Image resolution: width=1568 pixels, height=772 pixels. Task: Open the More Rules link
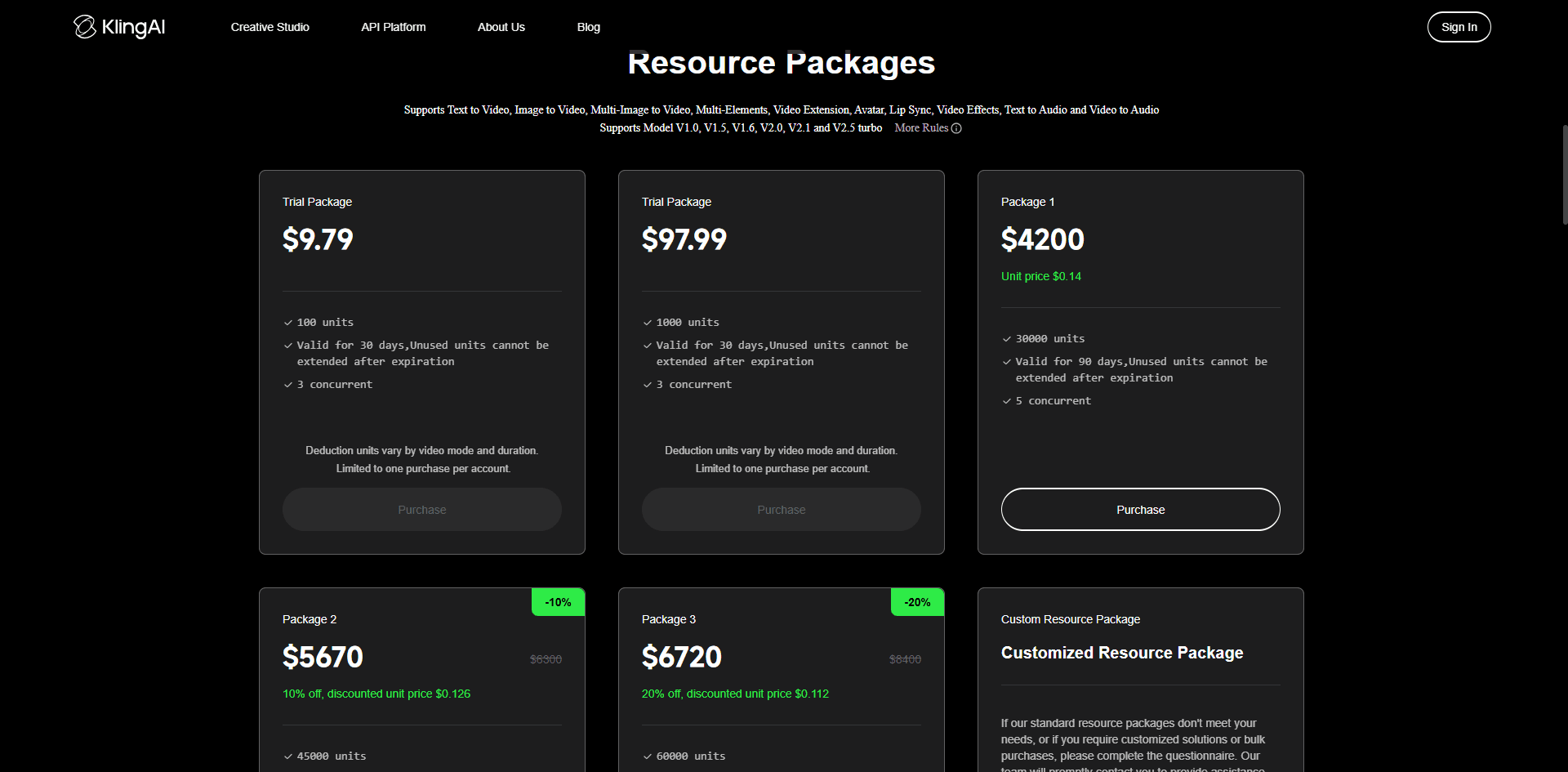coord(921,128)
